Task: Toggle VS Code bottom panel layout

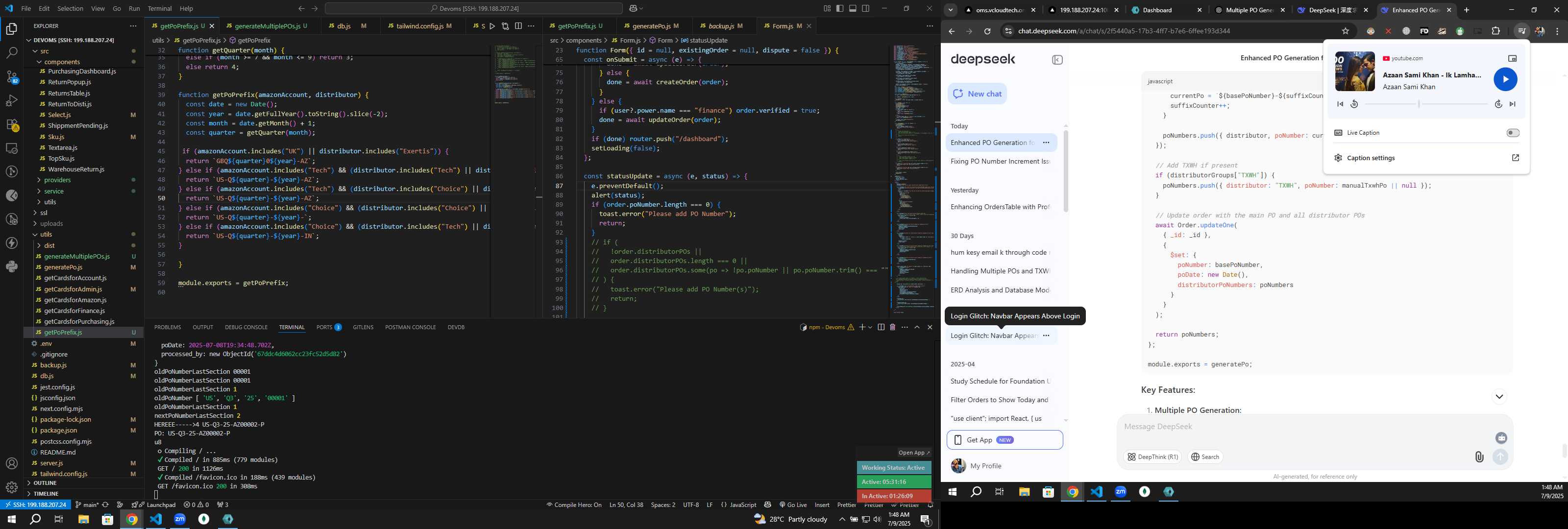Action: coord(853,8)
